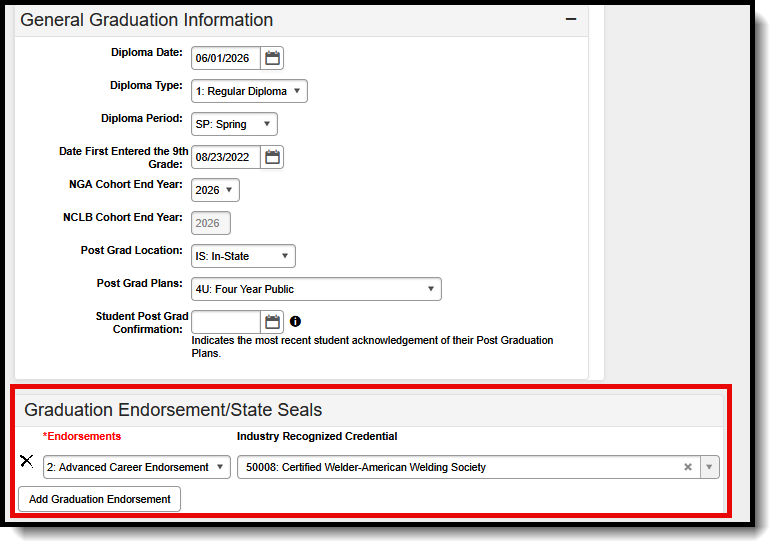The height and width of the screenshot is (552, 780).
Task: Open NGA Cohort End Year dropdown
Action: pyautogui.click(x=215, y=190)
